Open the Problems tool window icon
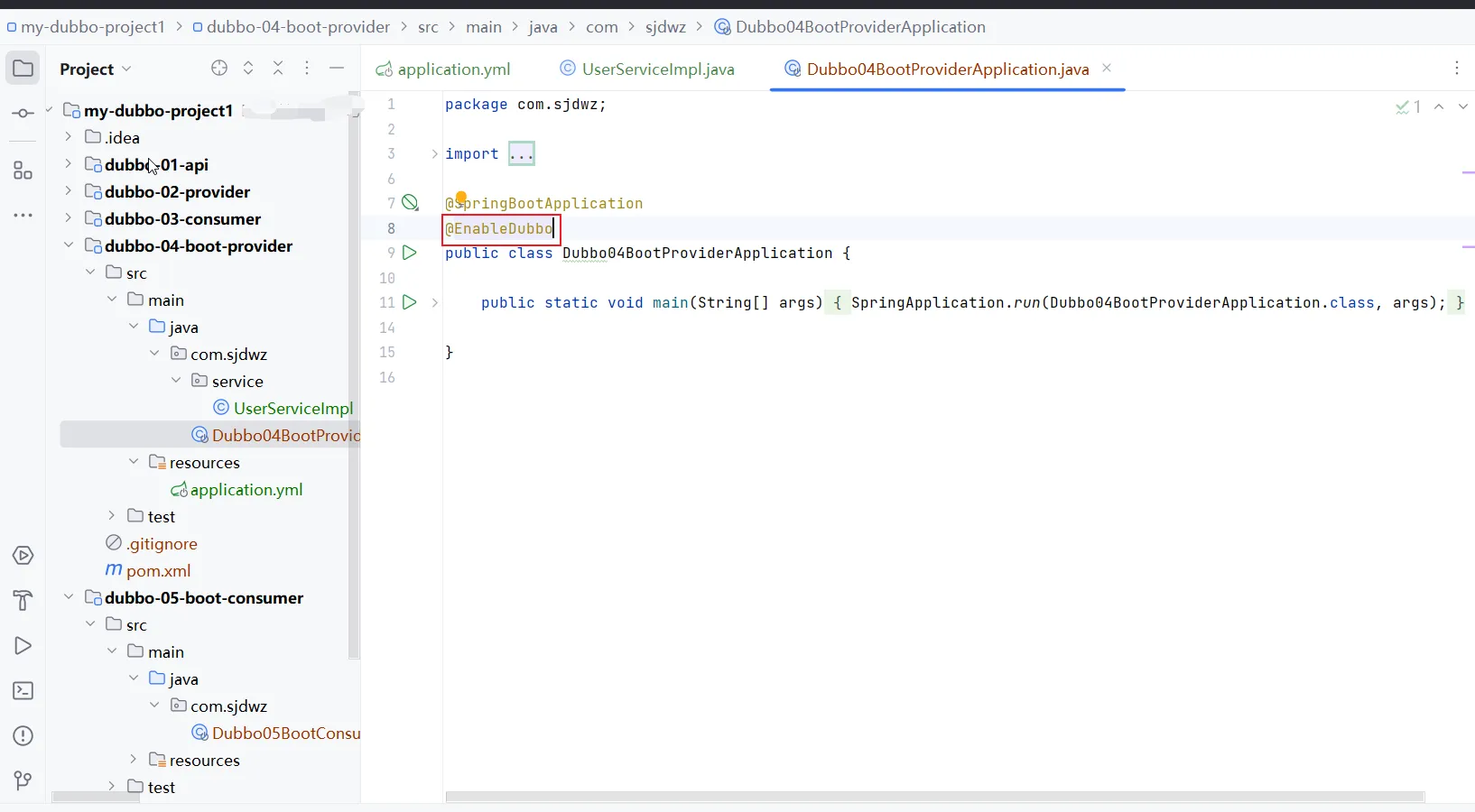 [23, 736]
